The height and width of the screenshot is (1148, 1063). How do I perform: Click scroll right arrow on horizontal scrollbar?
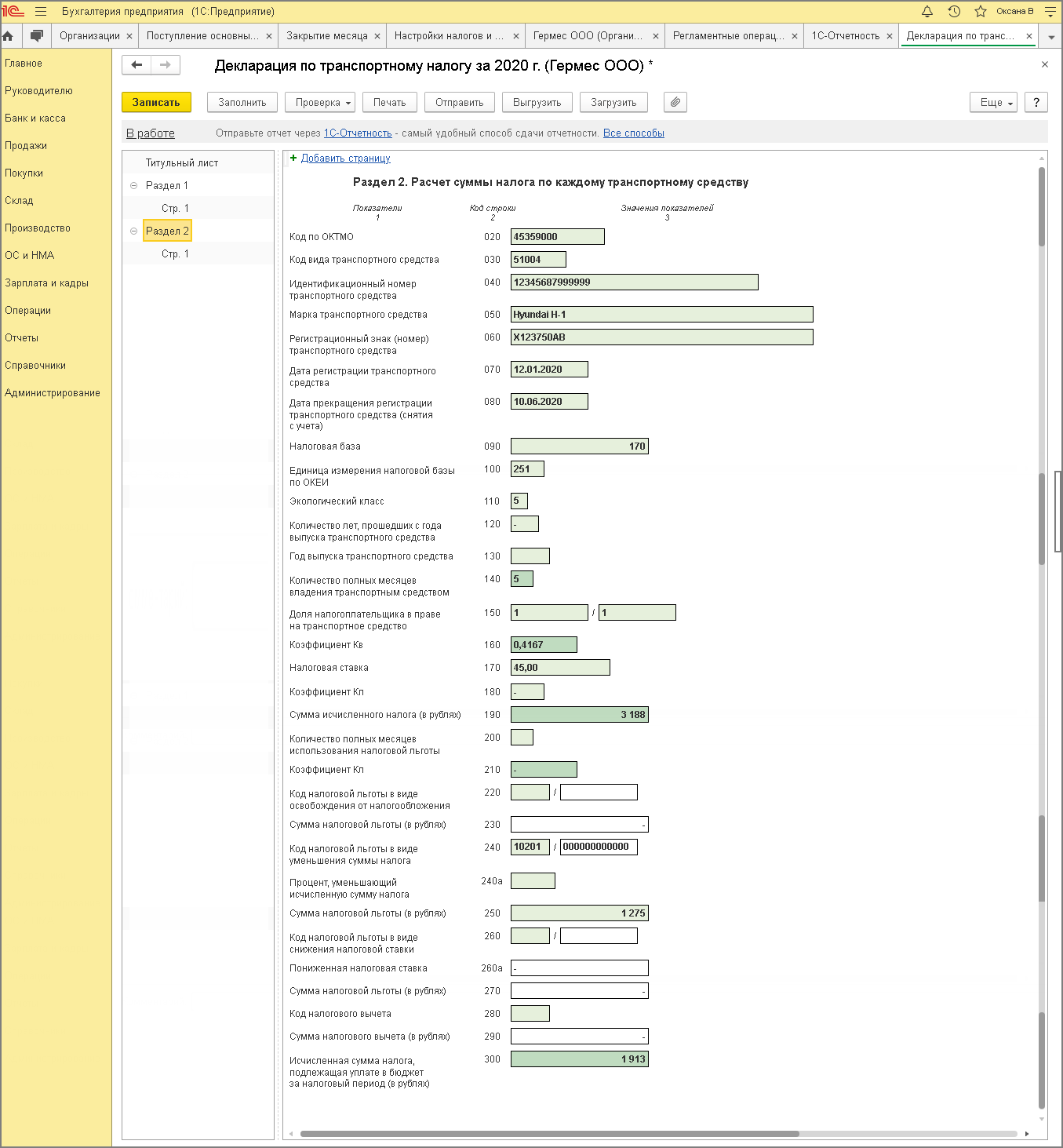[x=1027, y=1134]
